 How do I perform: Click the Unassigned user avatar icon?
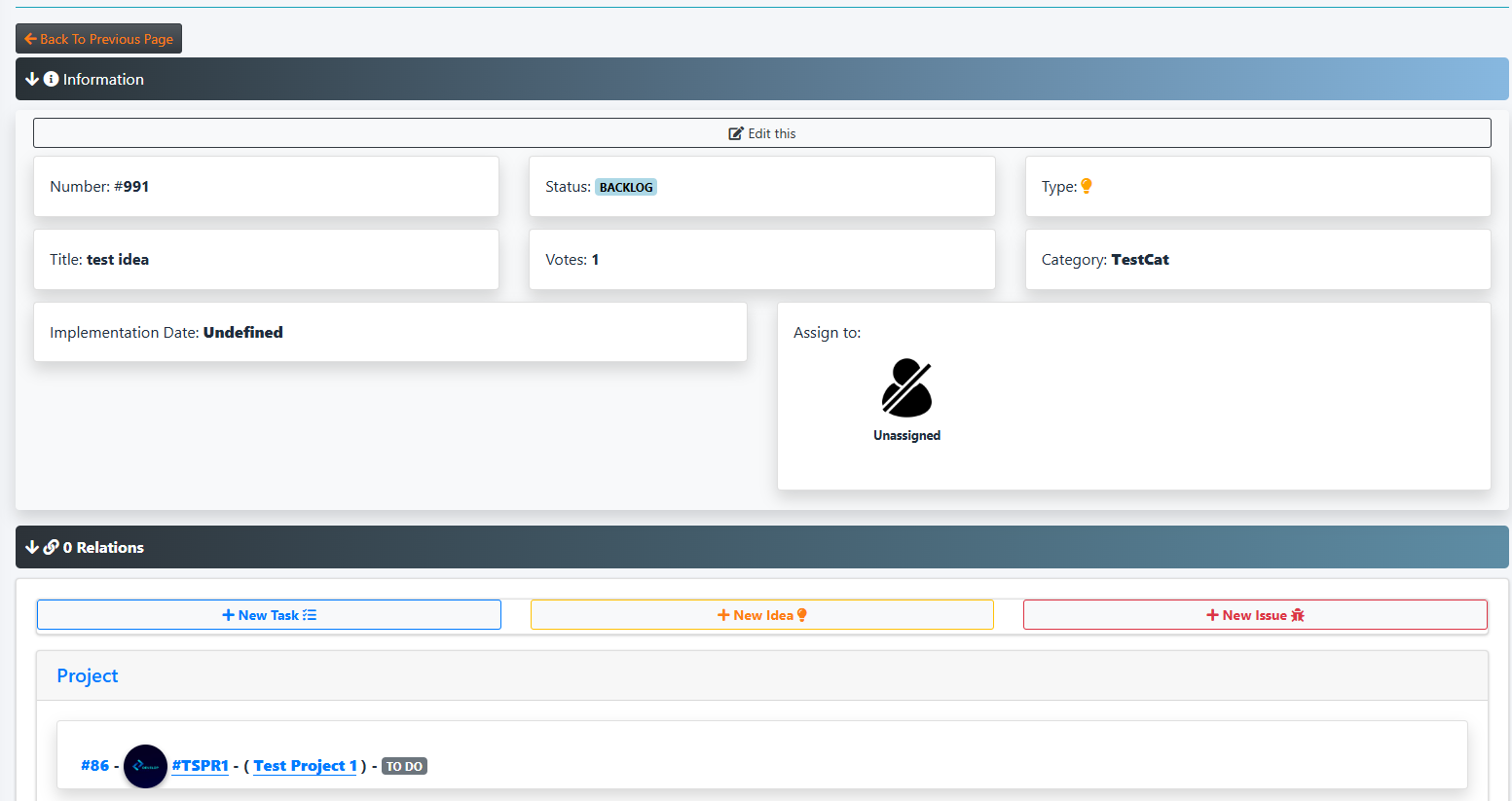click(x=906, y=387)
